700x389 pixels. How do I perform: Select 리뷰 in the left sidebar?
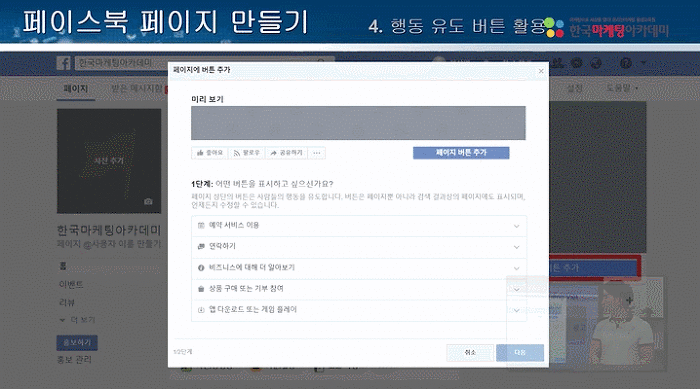67,302
